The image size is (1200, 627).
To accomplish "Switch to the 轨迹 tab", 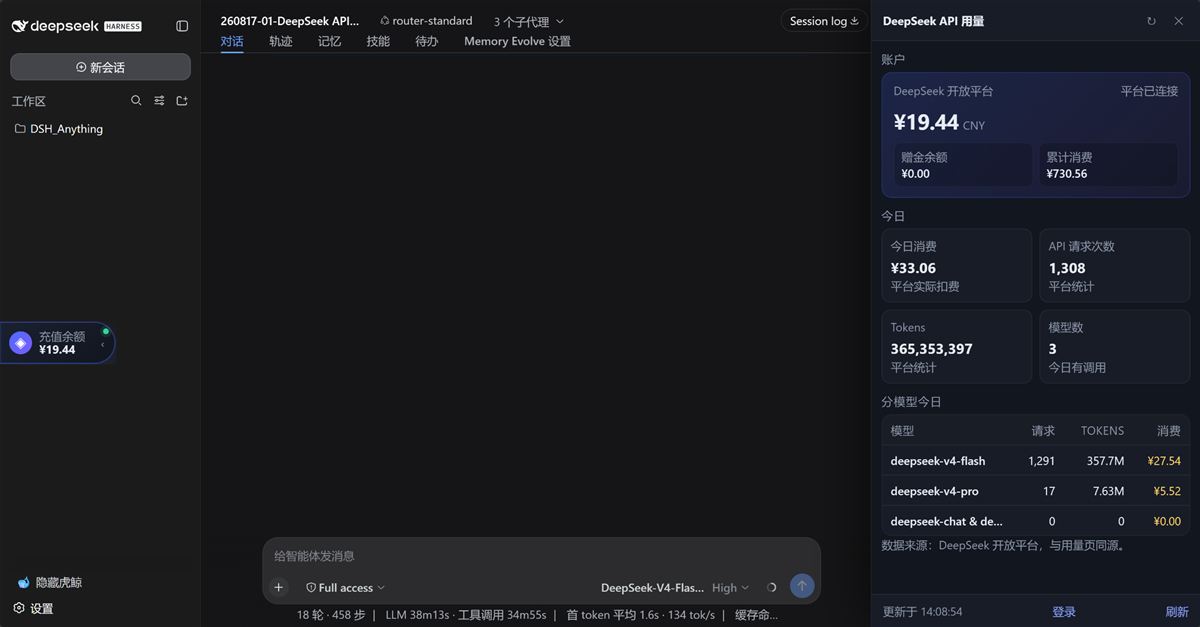I will (281, 41).
